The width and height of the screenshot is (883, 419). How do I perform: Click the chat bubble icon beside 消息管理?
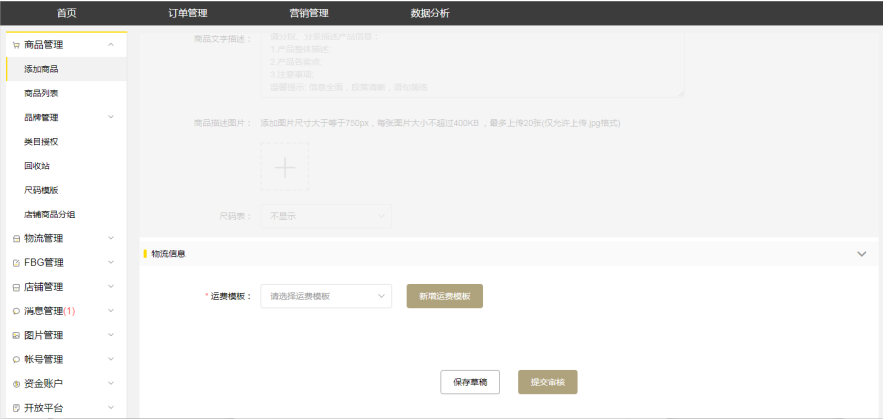click(16, 311)
